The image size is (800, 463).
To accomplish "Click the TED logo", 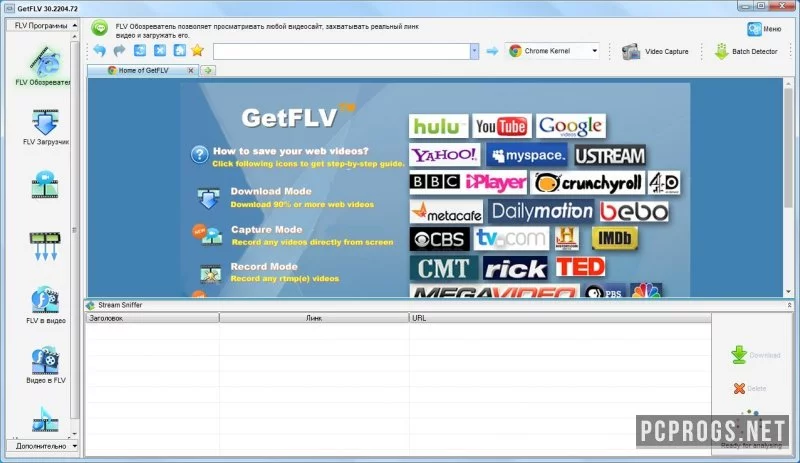I will 581,267.
